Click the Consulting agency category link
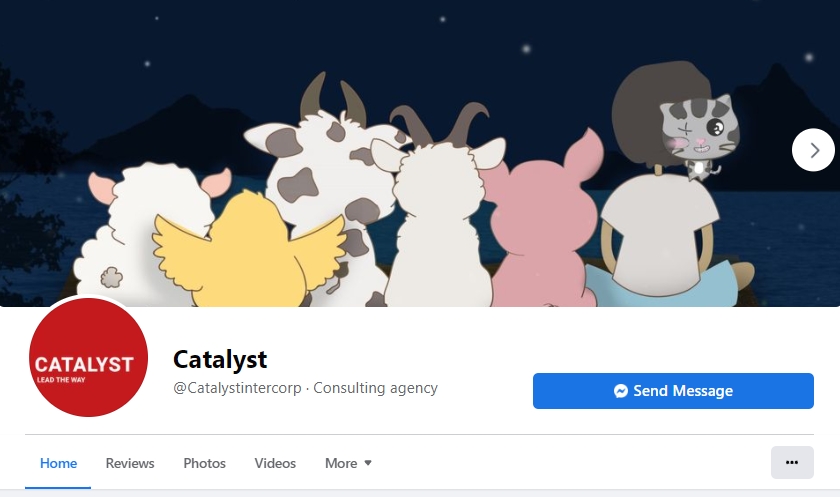Image resolution: width=840 pixels, height=497 pixels. coord(375,388)
